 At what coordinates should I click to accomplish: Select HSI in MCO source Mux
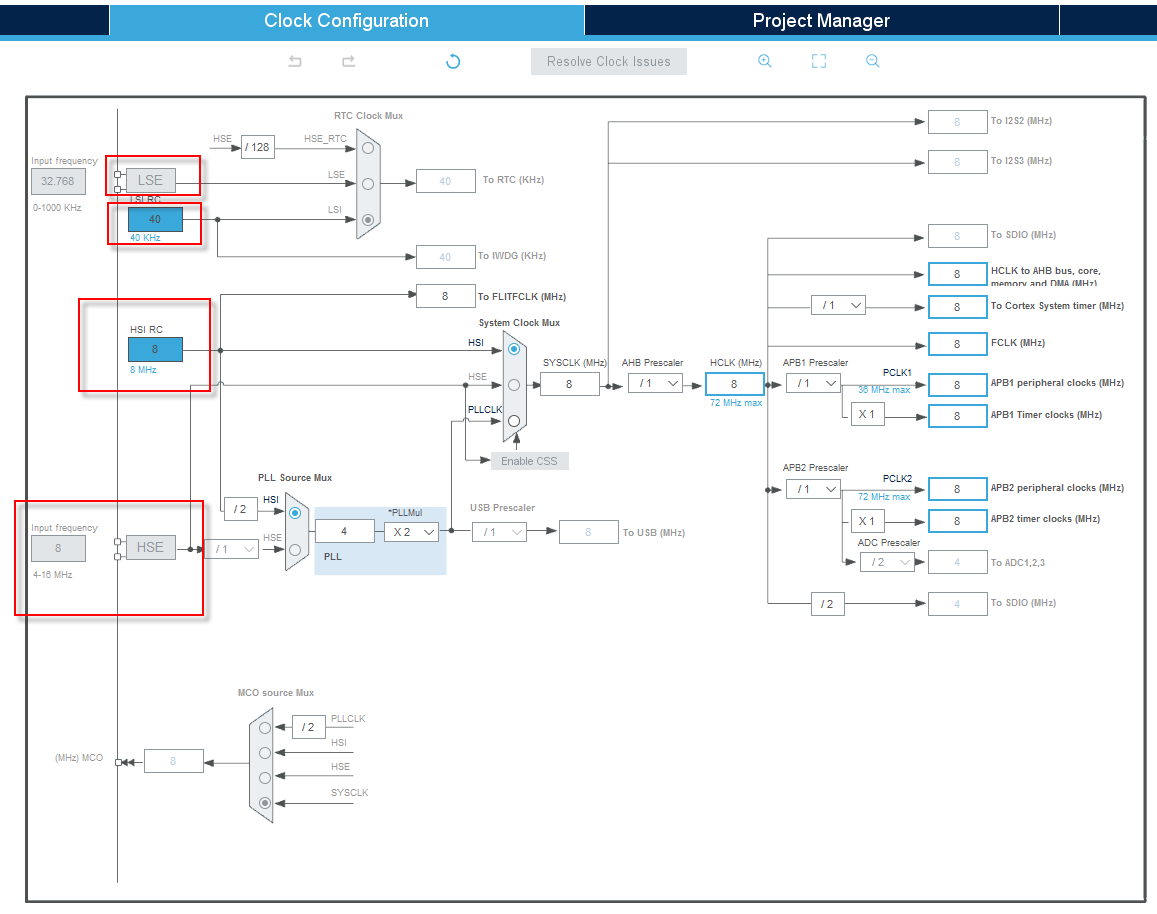click(x=265, y=753)
